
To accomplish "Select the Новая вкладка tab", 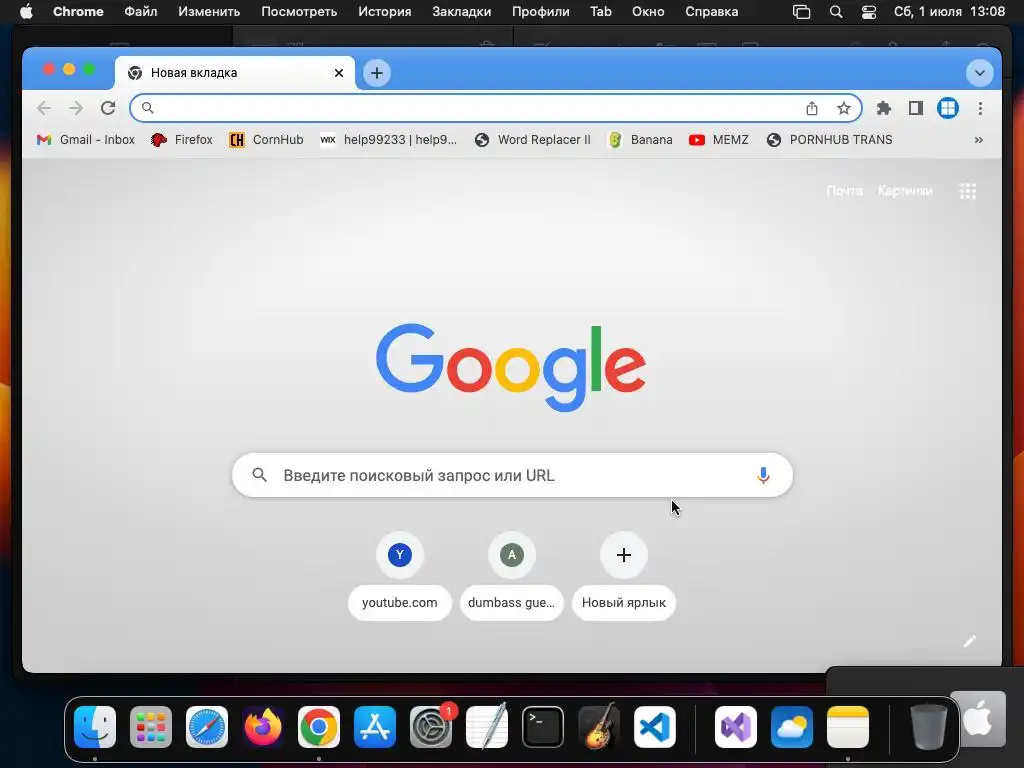I will click(235, 72).
